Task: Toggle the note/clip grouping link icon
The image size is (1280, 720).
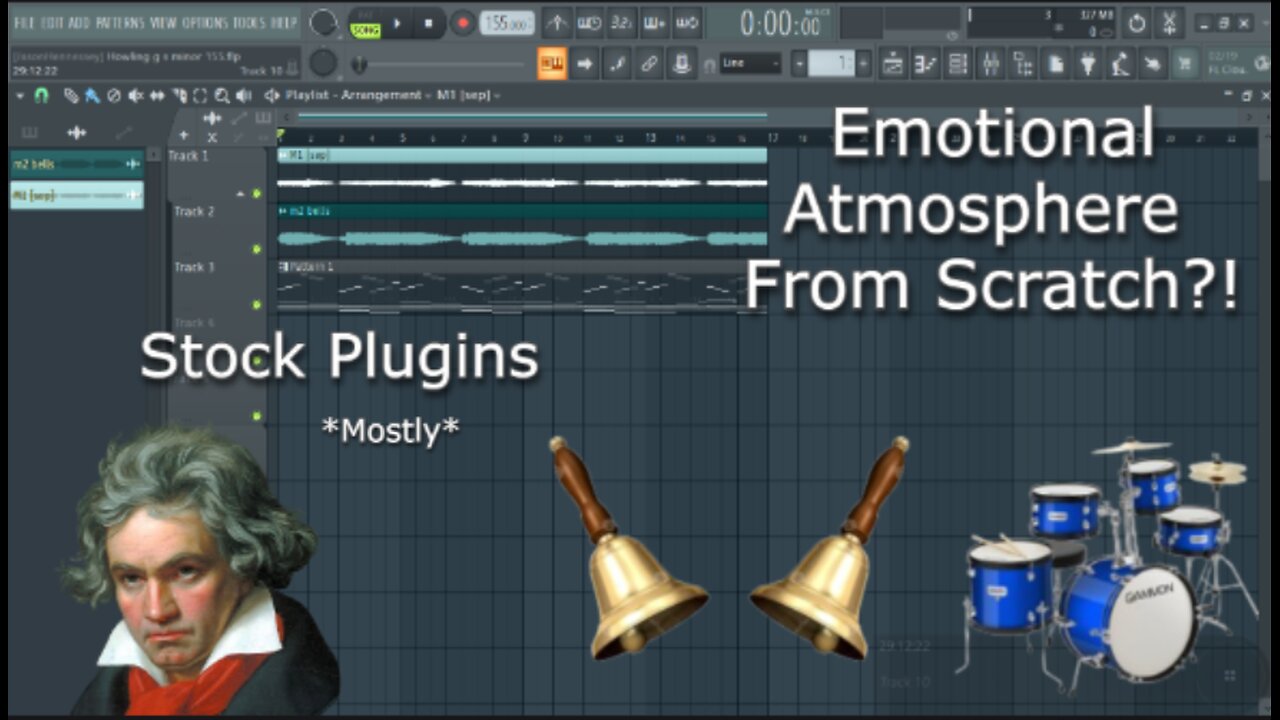Action: 649,64
